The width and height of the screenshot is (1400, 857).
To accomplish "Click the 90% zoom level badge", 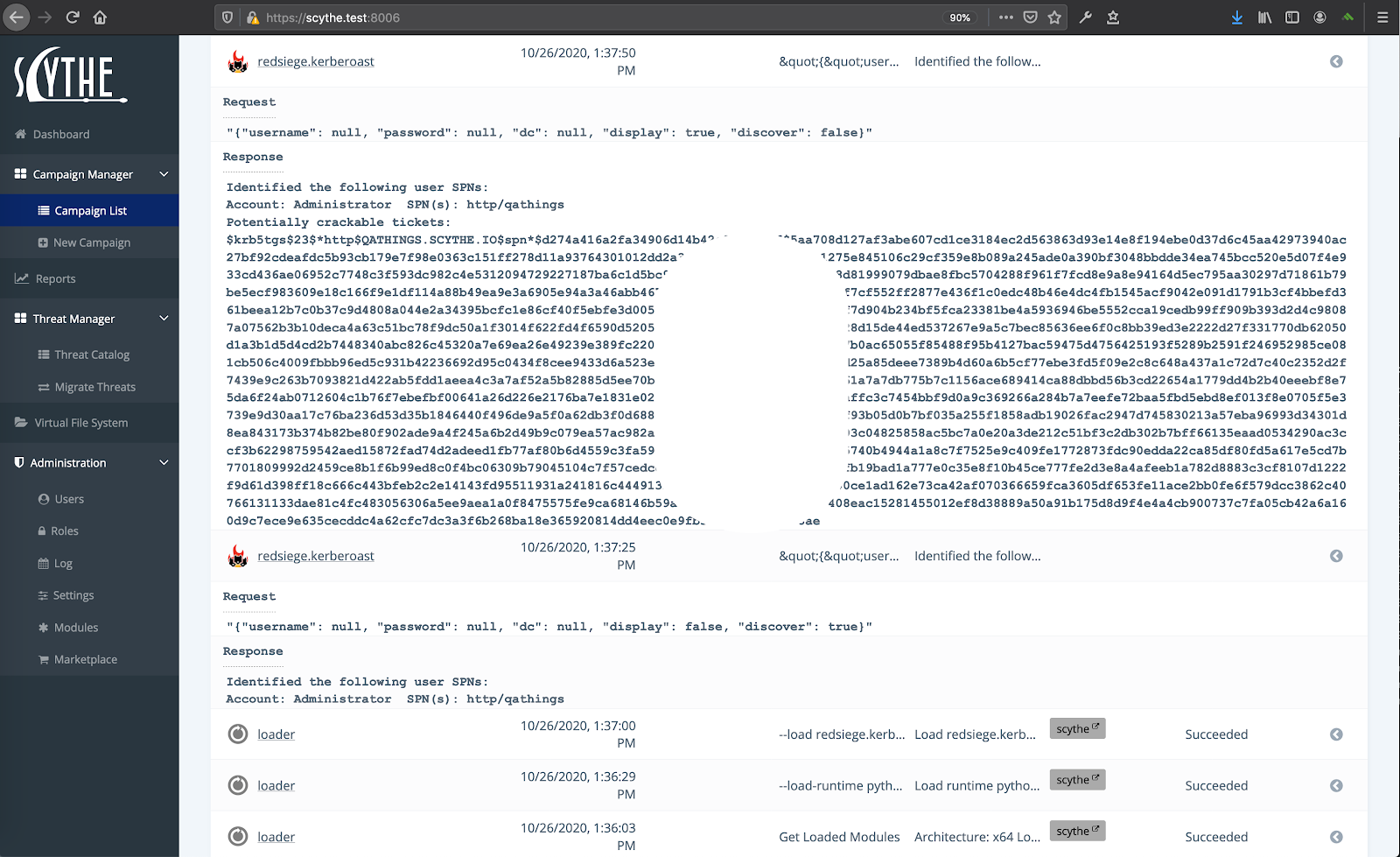I will tap(960, 18).
